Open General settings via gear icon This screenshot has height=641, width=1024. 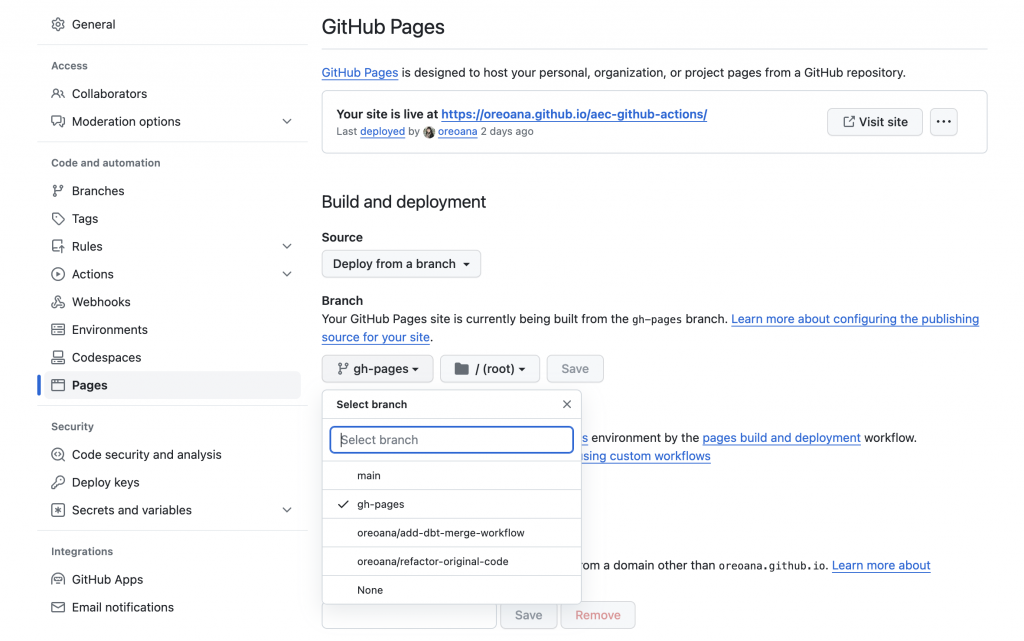click(58, 24)
